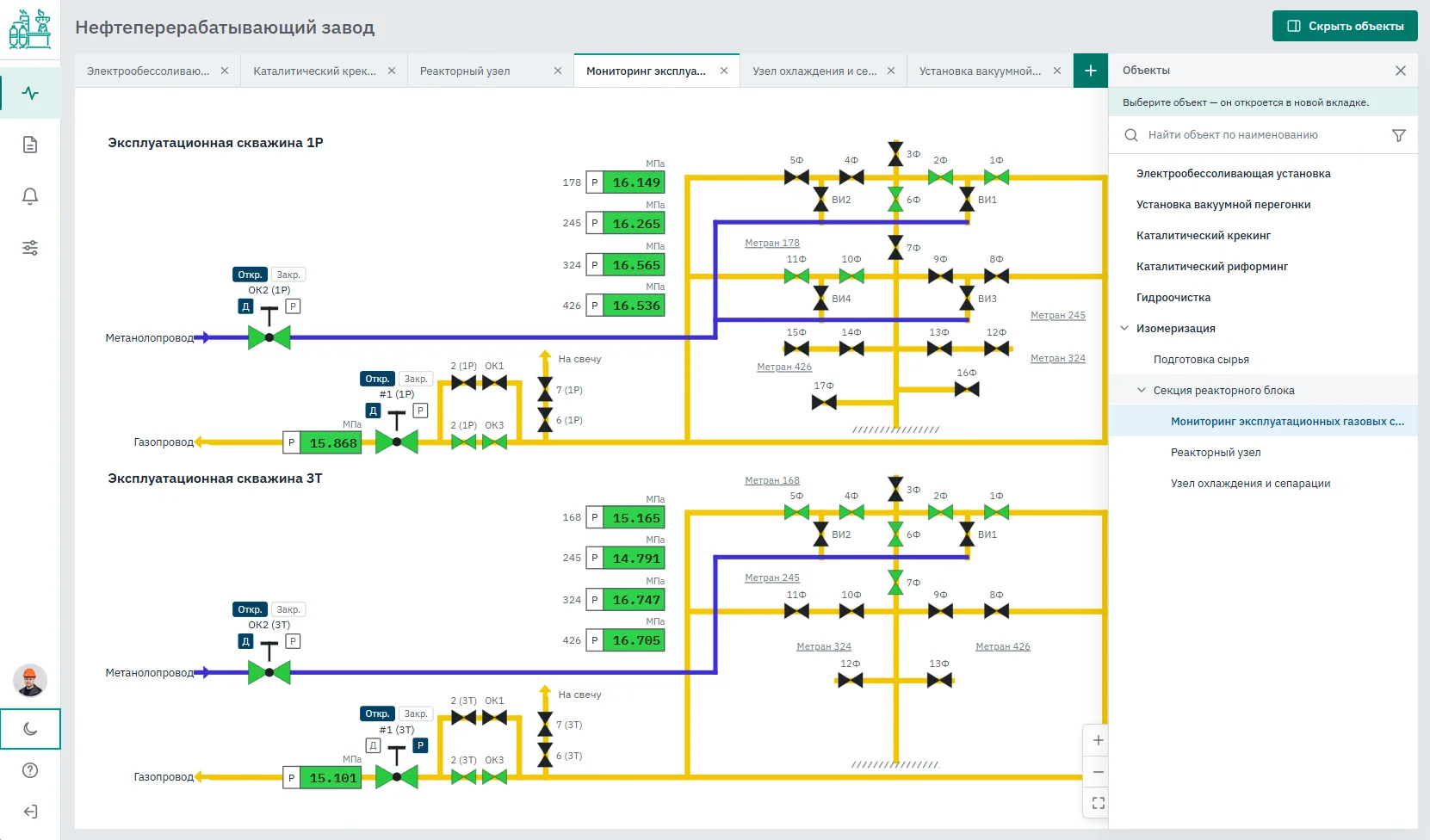This screenshot has width=1430, height=840.
Task: Select Закр. for valve ОК2 (1Р)
Action: (x=288, y=275)
